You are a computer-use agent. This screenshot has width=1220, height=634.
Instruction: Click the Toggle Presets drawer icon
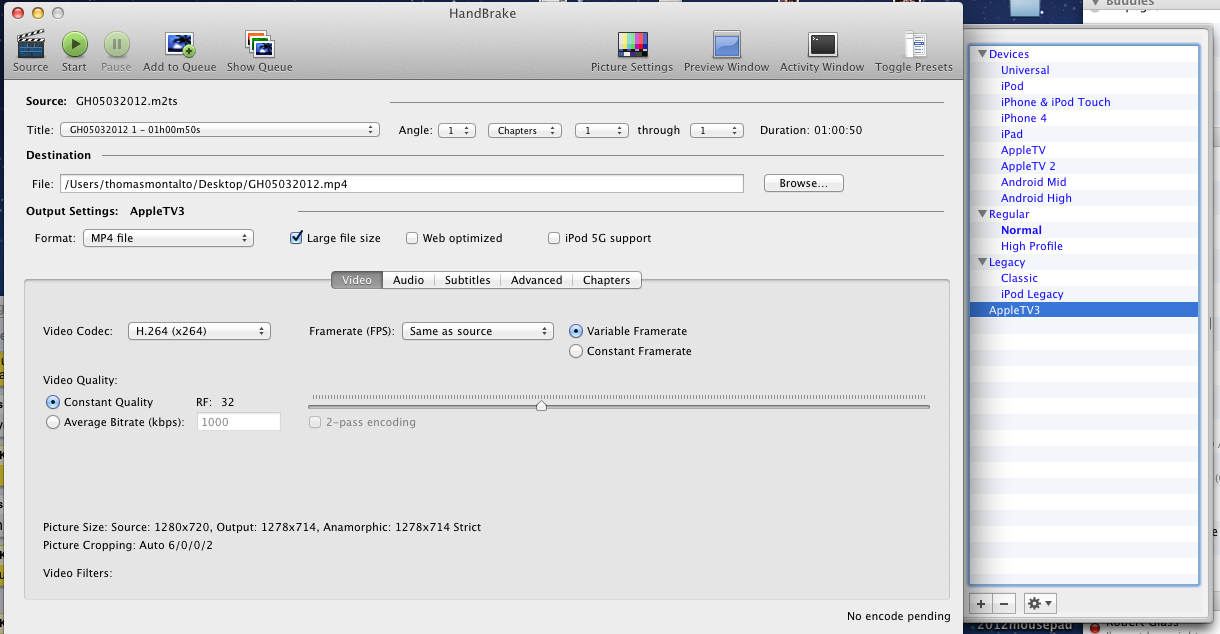tap(914, 45)
